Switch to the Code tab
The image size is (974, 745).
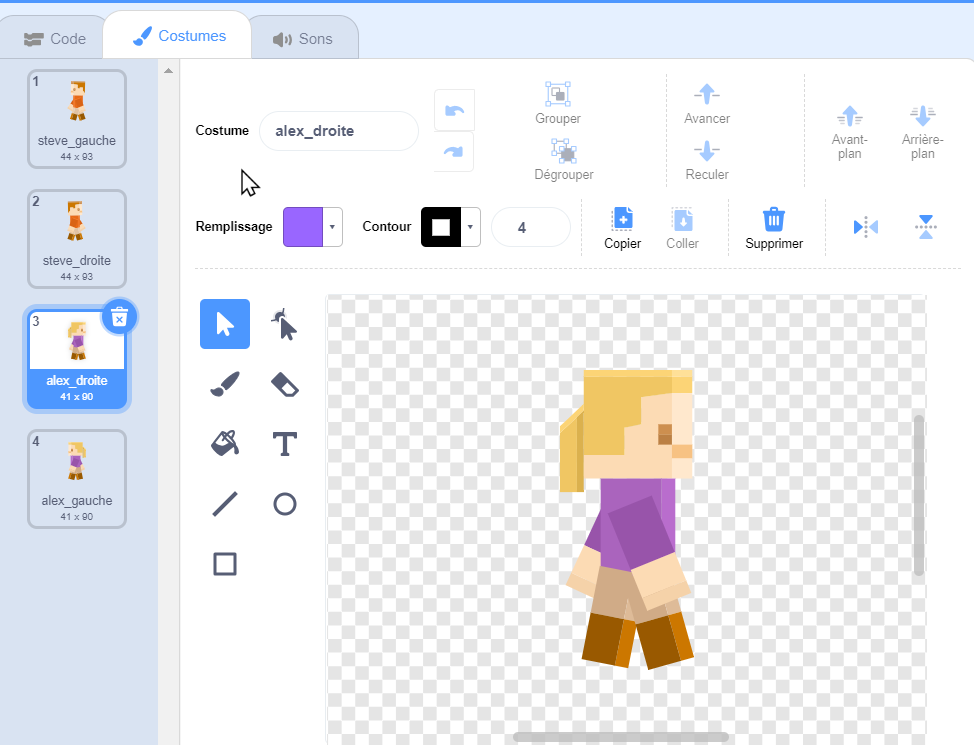55,39
